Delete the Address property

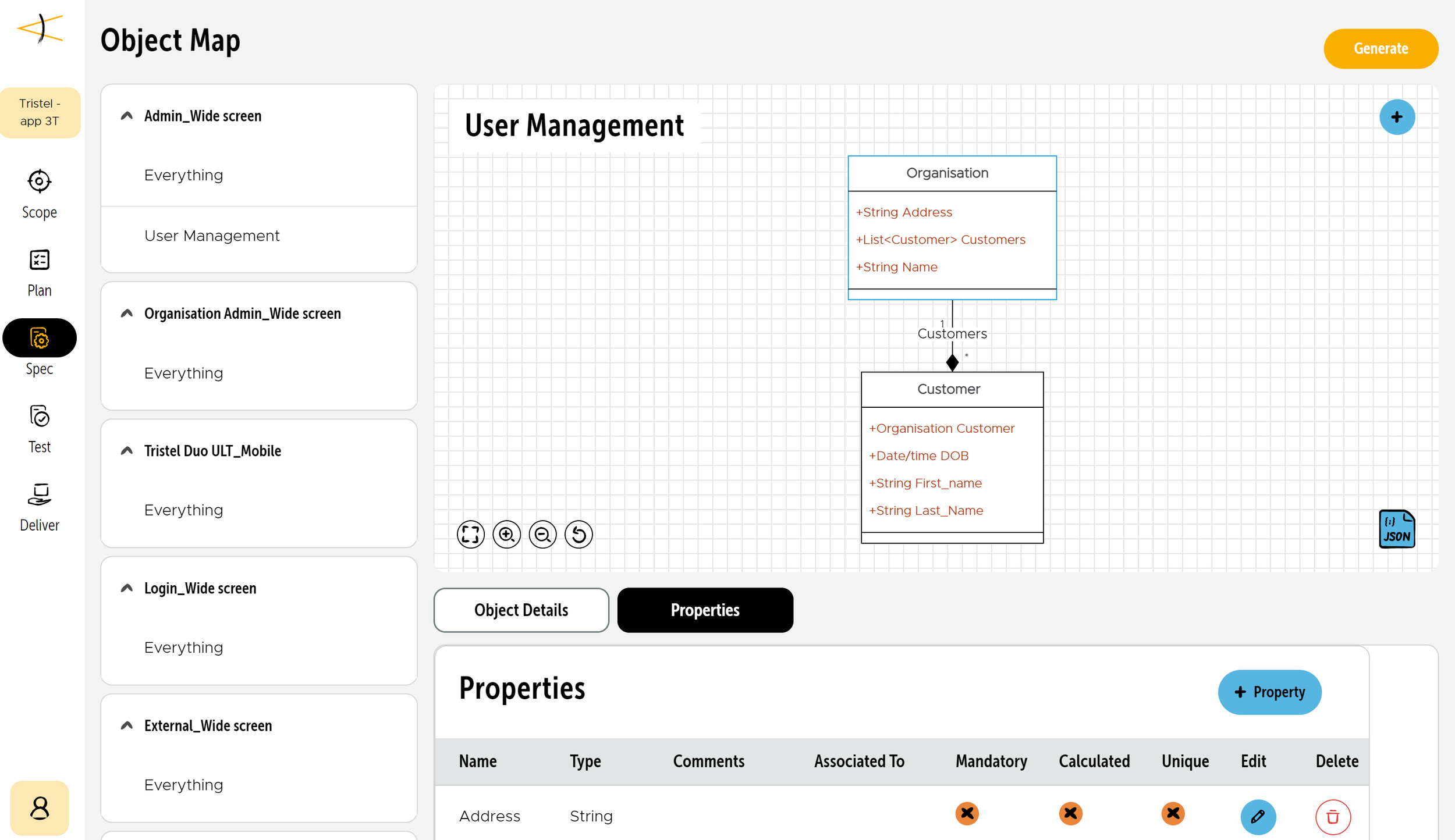pos(1332,816)
